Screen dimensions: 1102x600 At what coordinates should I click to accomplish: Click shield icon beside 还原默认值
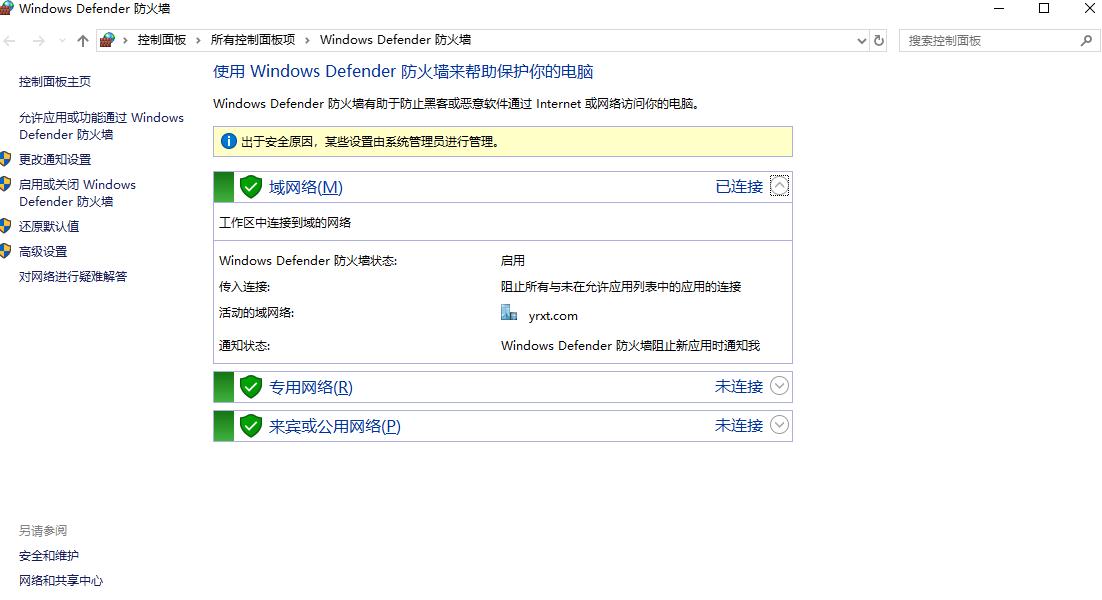(6, 226)
